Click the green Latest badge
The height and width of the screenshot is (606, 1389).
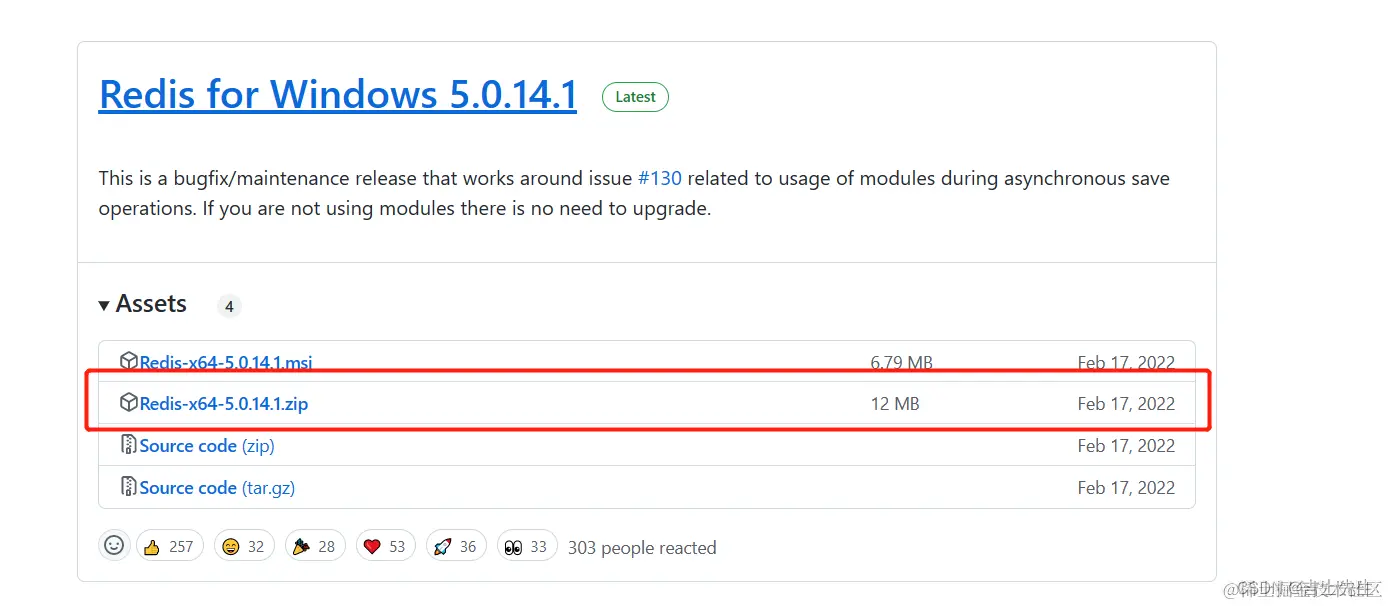point(635,97)
